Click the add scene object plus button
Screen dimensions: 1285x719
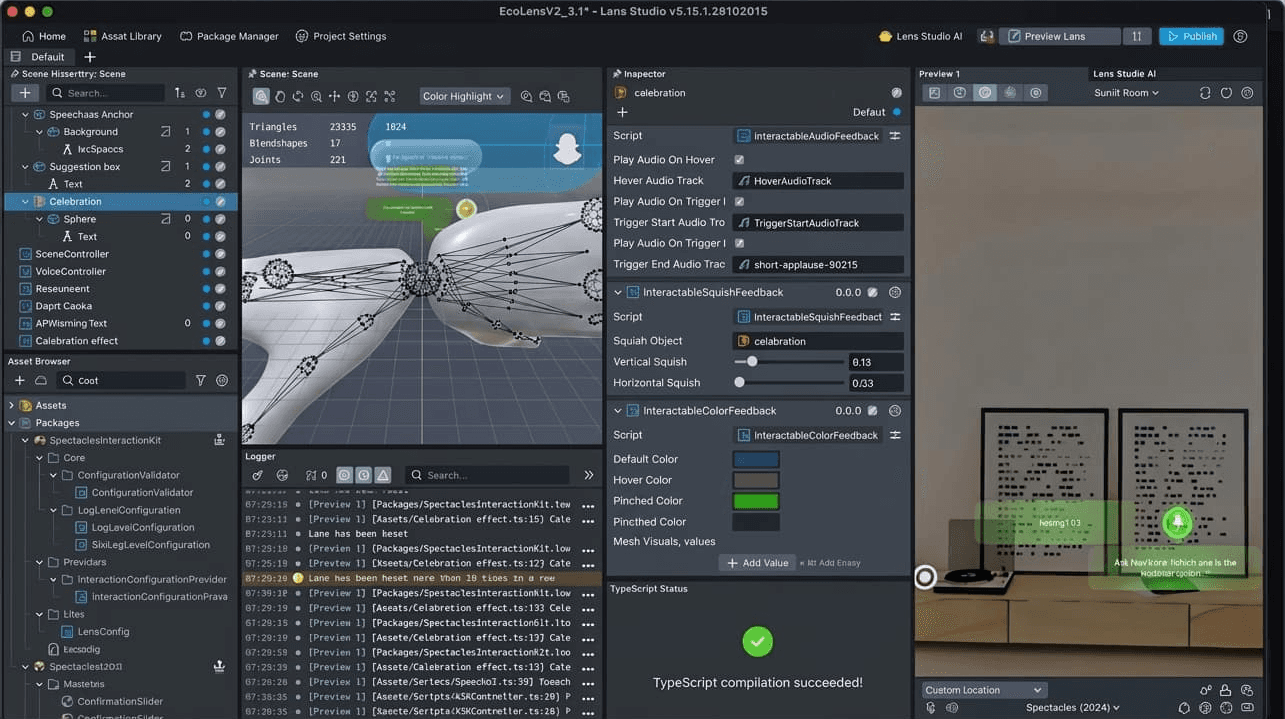coord(25,92)
